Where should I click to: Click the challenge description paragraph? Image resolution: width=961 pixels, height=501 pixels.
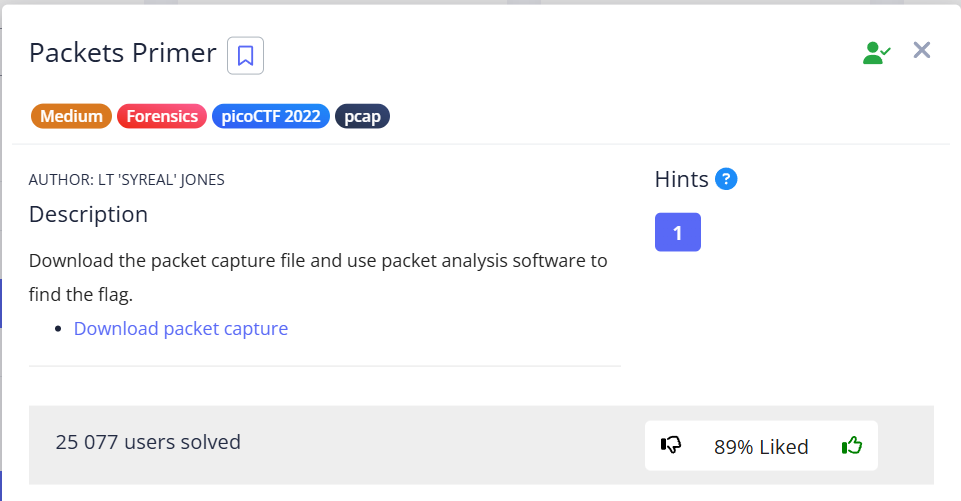(x=318, y=278)
